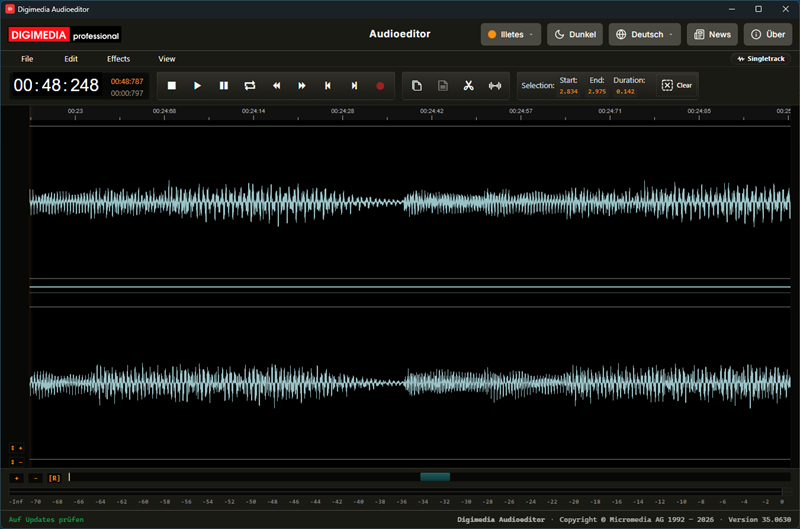Image resolution: width=800 pixels, height=529 pixels.
Task: Click the selection End value 2.975
Action: coord(597,92)
